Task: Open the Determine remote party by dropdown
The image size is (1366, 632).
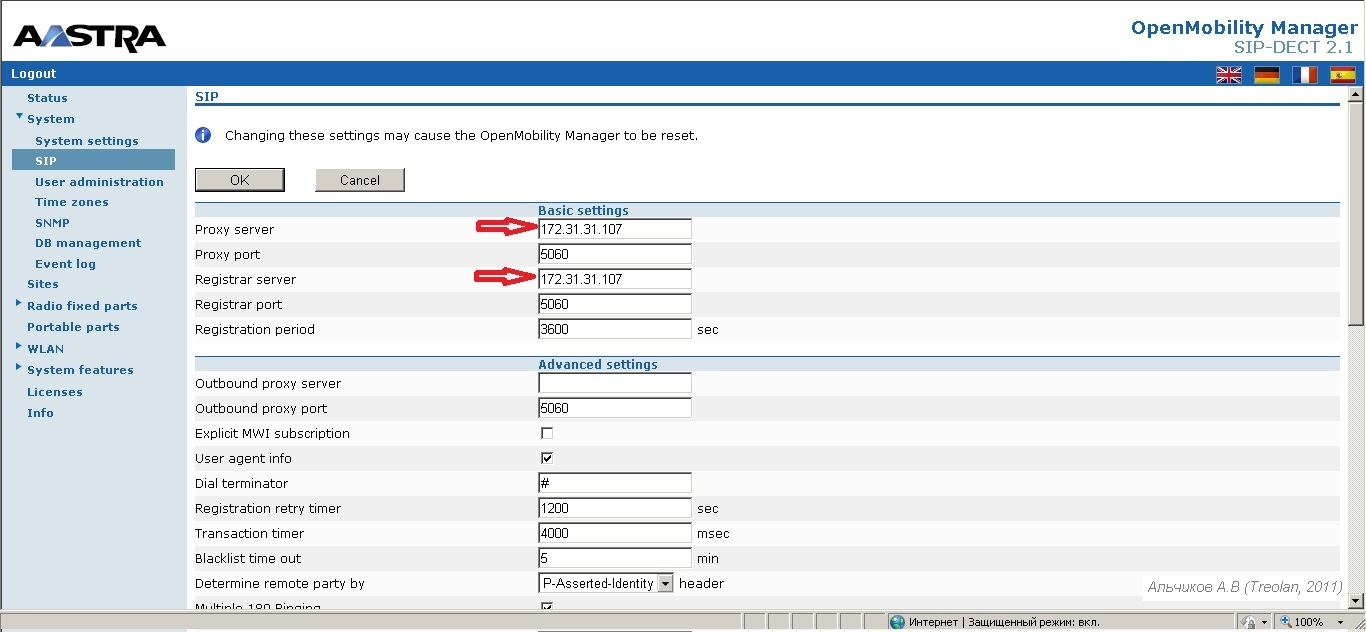Action: click(x=664, y=583)
